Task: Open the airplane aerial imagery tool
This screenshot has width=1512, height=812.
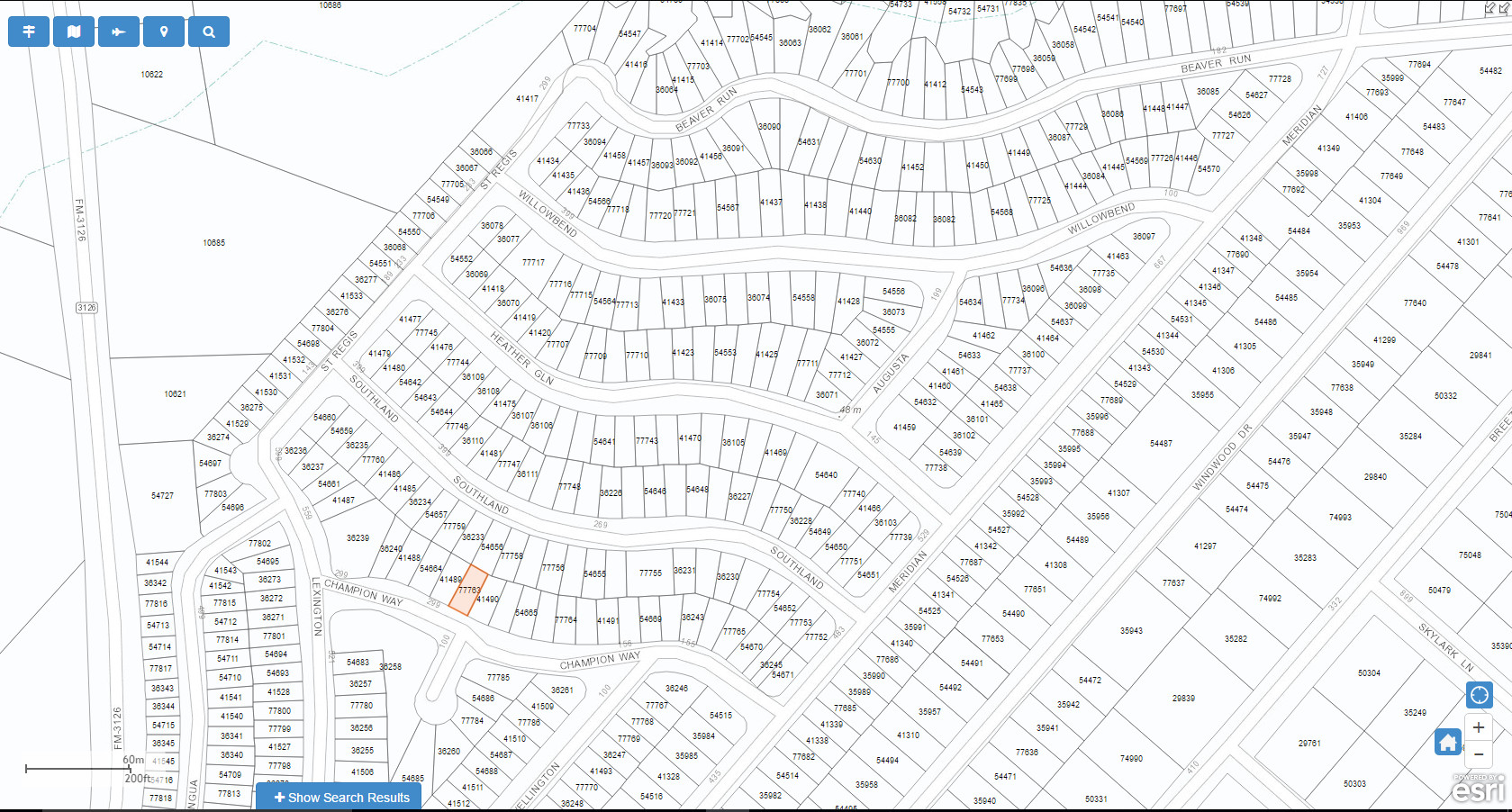Action: click(x=119, y=32)
